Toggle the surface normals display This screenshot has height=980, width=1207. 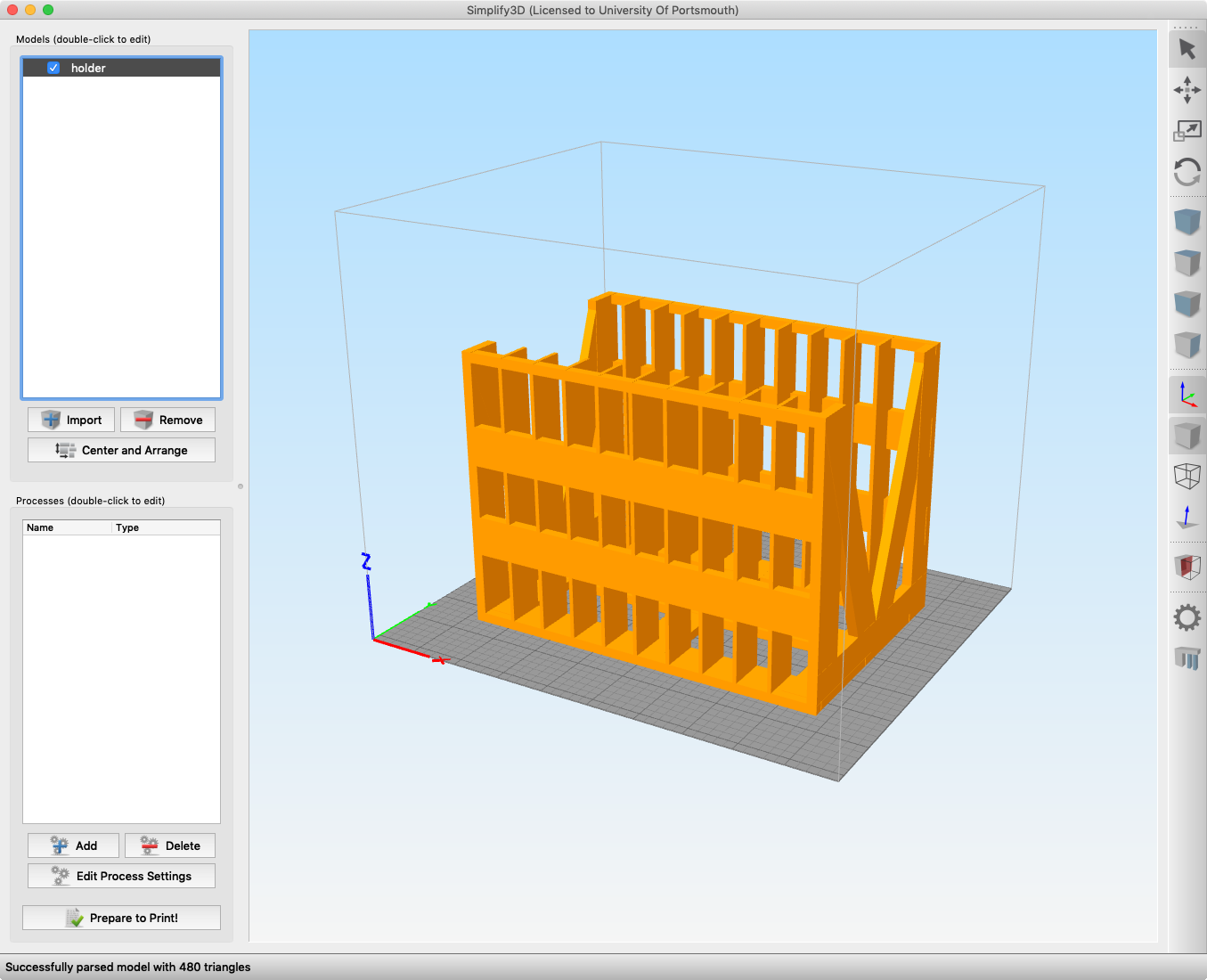click(1187, 518)
